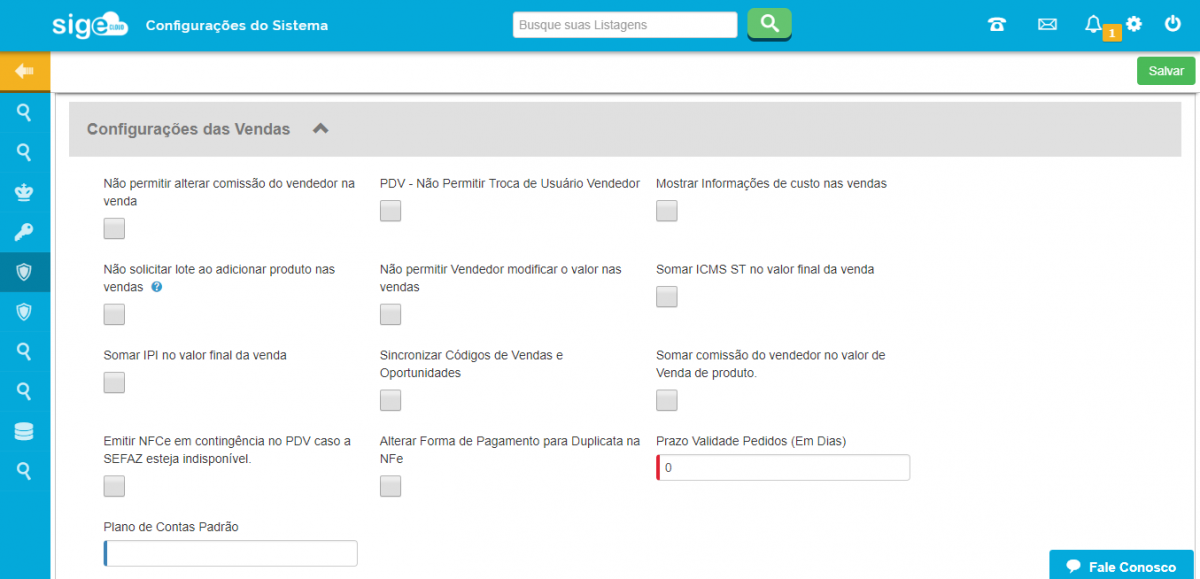
Task: Click the back arrow in sidebar
Action: pyautogui.click(x=25, y=71)
